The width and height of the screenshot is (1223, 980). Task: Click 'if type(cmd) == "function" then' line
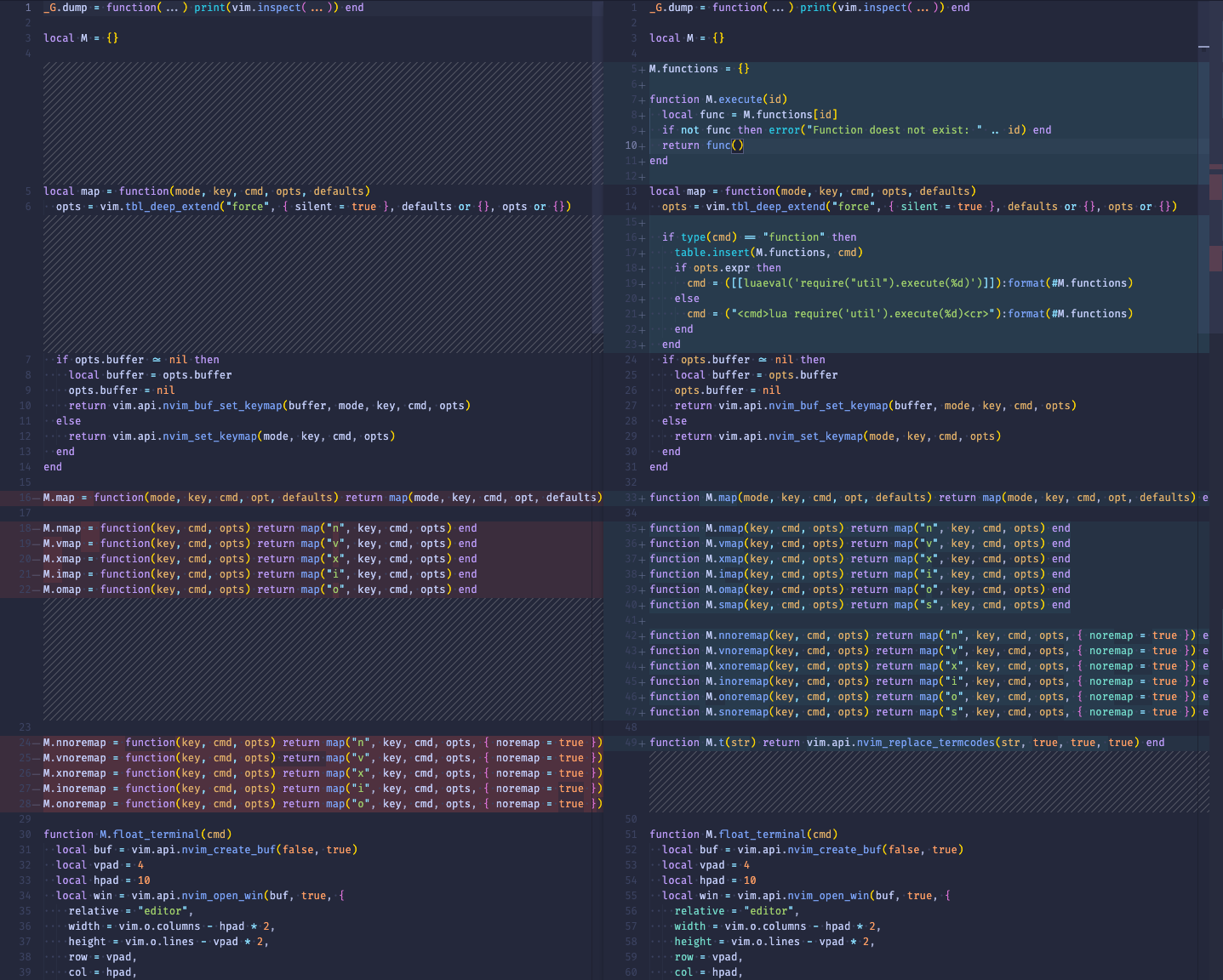click(x=759, y=237)
